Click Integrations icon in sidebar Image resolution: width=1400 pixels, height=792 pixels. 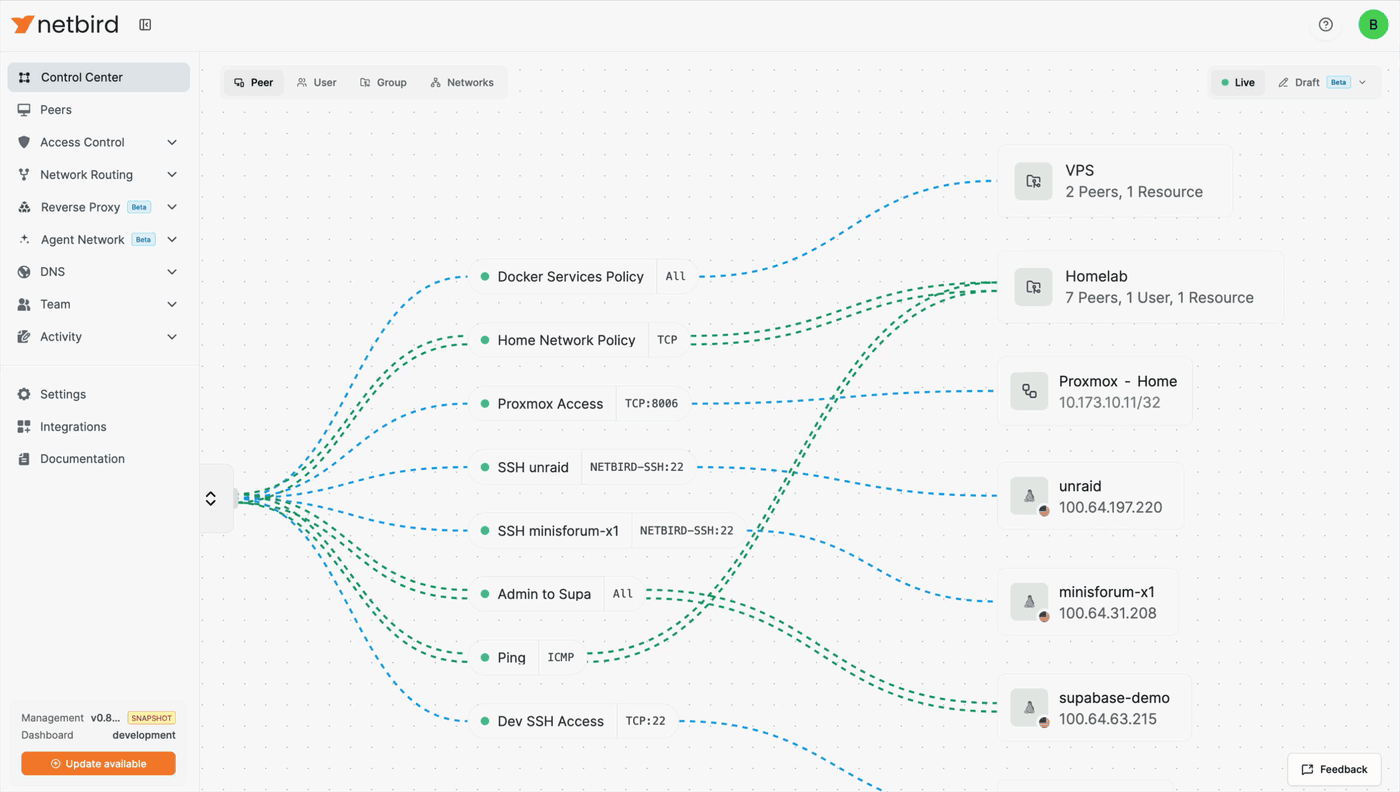pos(24,427)
